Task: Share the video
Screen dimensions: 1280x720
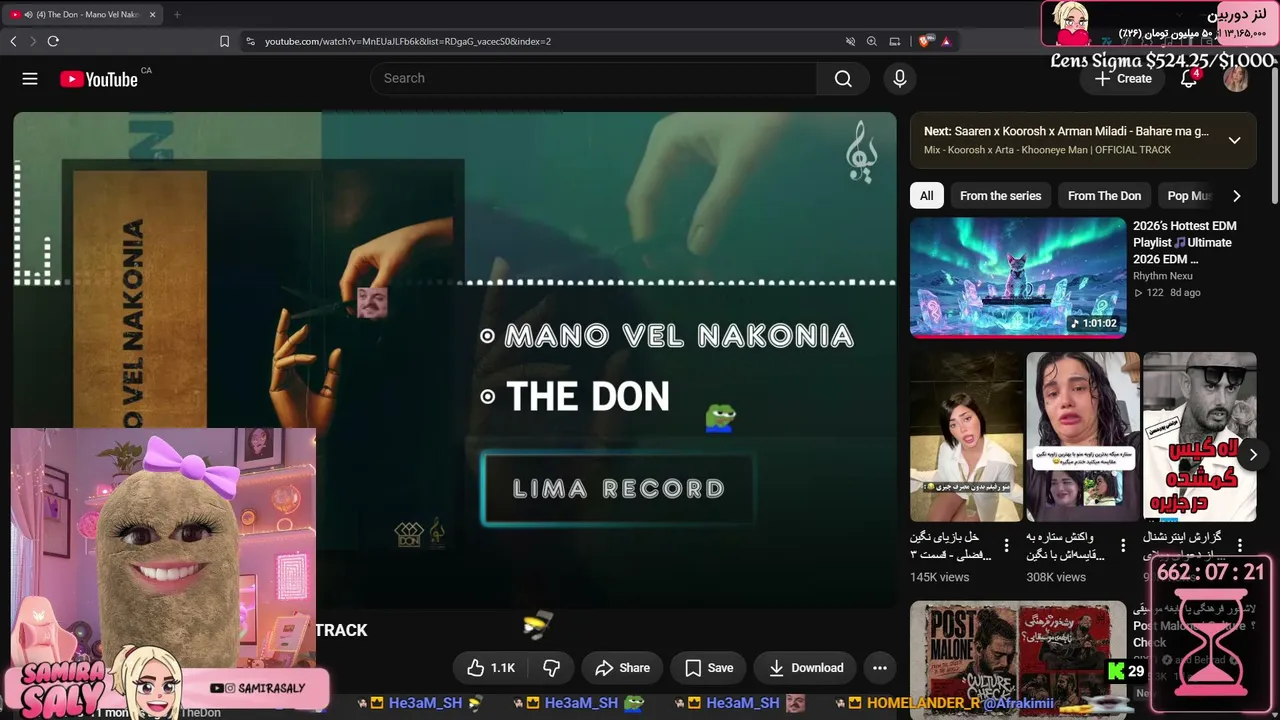Action: (x=622, y=668)
